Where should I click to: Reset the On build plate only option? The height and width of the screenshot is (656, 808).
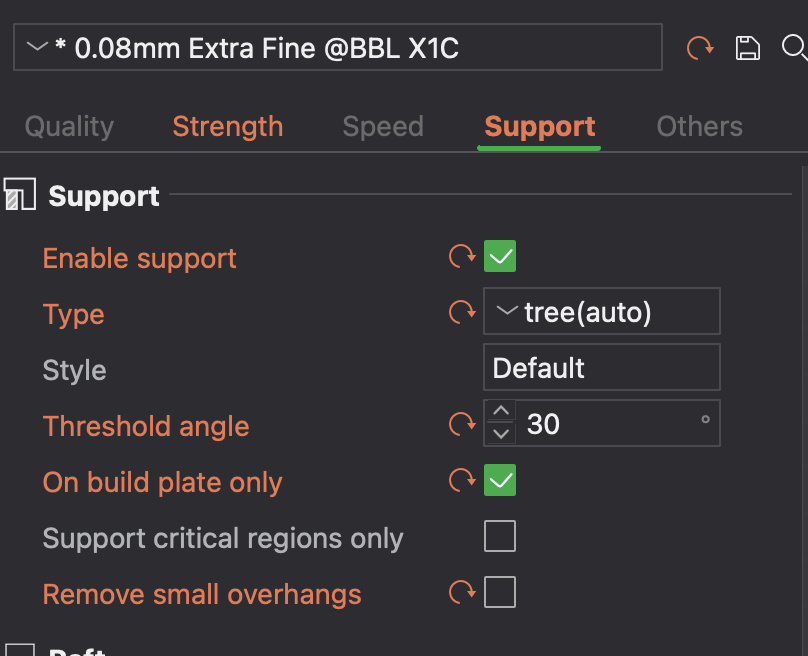460,480
